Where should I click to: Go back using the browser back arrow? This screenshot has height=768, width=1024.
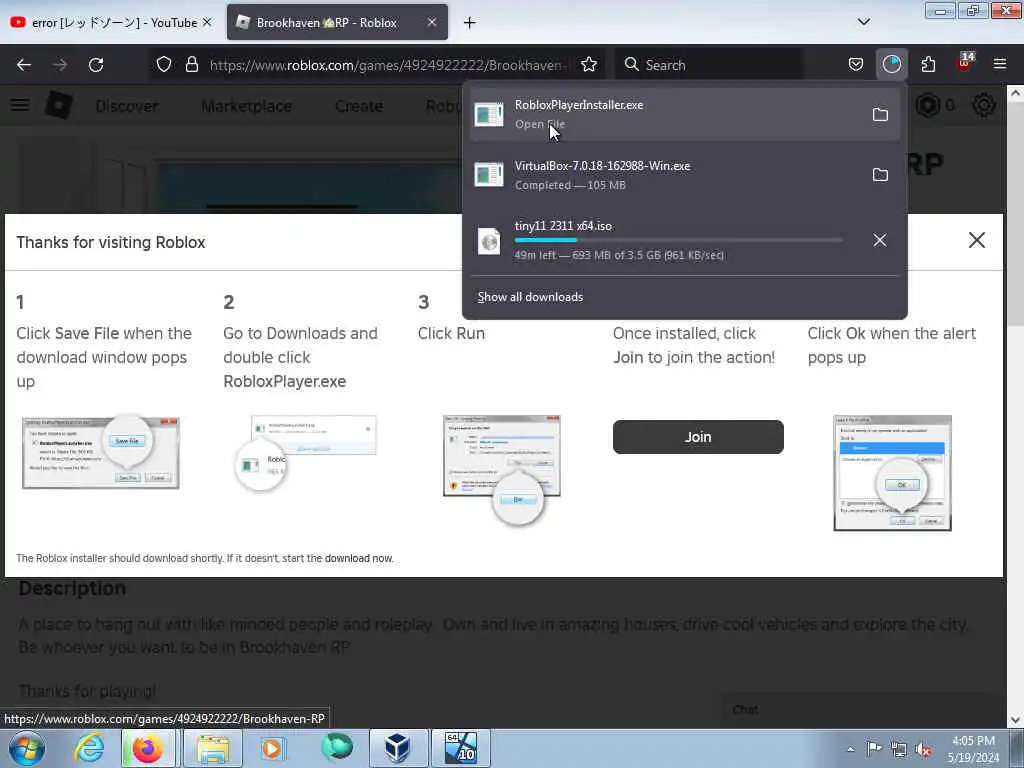coord(24,65)
